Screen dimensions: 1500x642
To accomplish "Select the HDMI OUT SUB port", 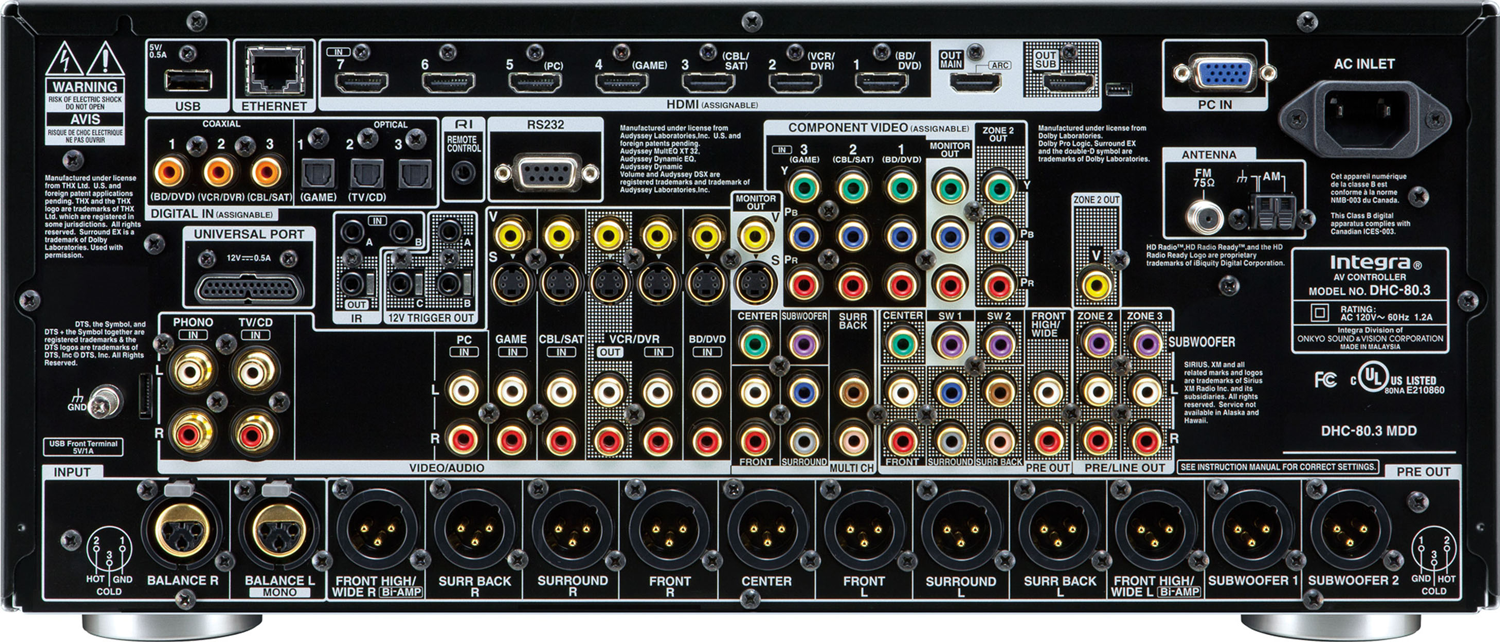I will point(1067,85).
